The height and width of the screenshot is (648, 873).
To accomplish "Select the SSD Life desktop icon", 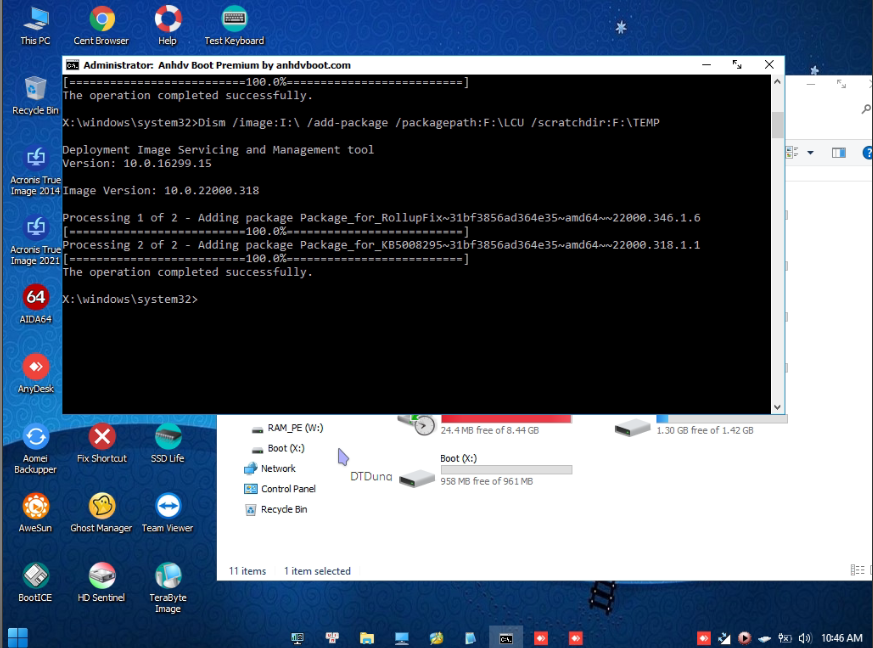I will 168,443.
